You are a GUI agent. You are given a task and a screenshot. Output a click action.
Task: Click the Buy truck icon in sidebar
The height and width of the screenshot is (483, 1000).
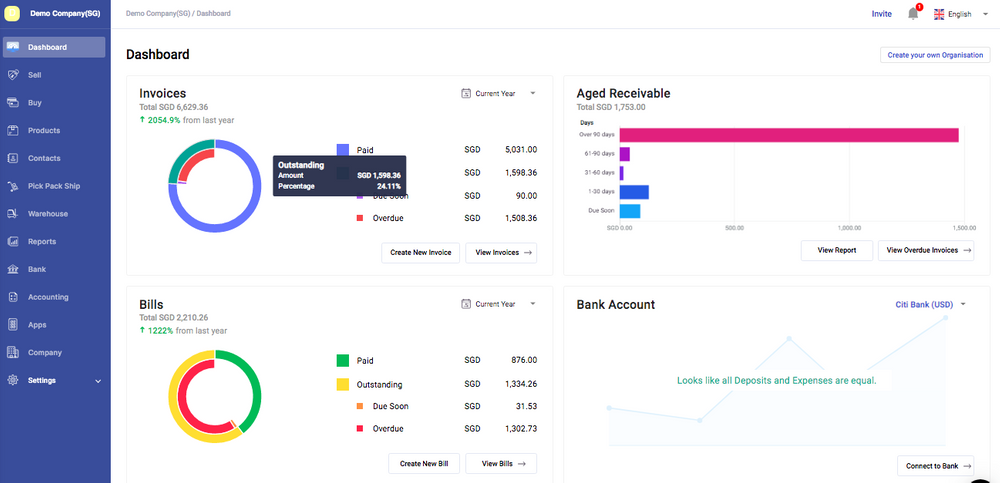tap(13, 103)
